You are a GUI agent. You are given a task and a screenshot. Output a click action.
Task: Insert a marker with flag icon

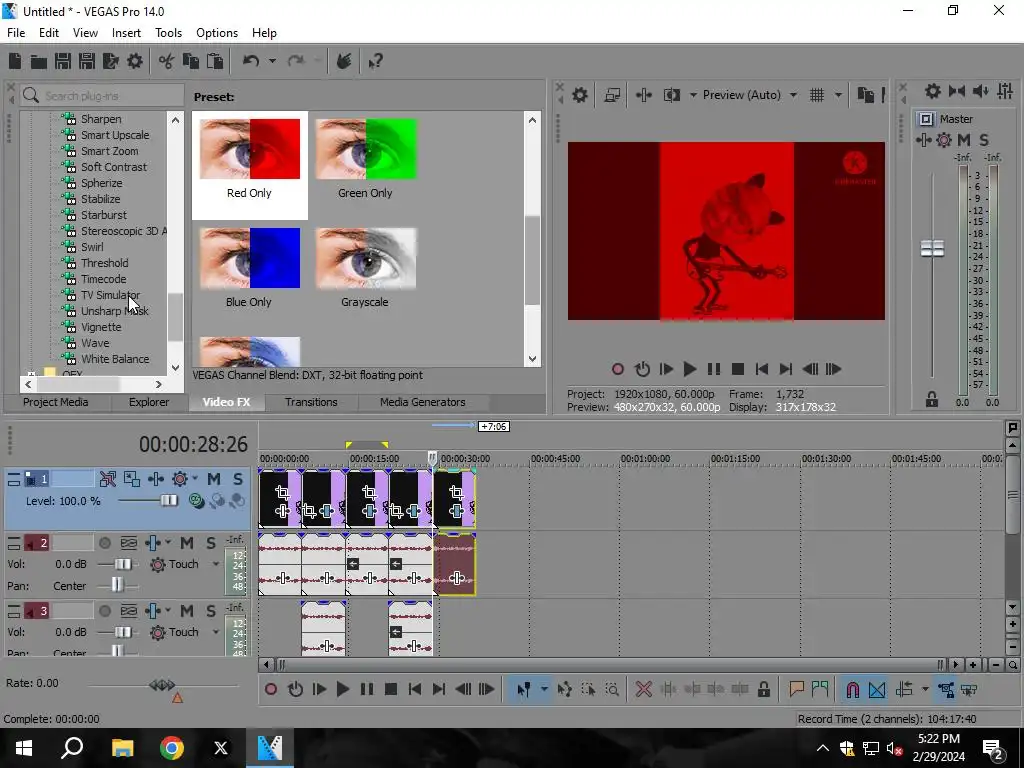click(x=796, y=689)
